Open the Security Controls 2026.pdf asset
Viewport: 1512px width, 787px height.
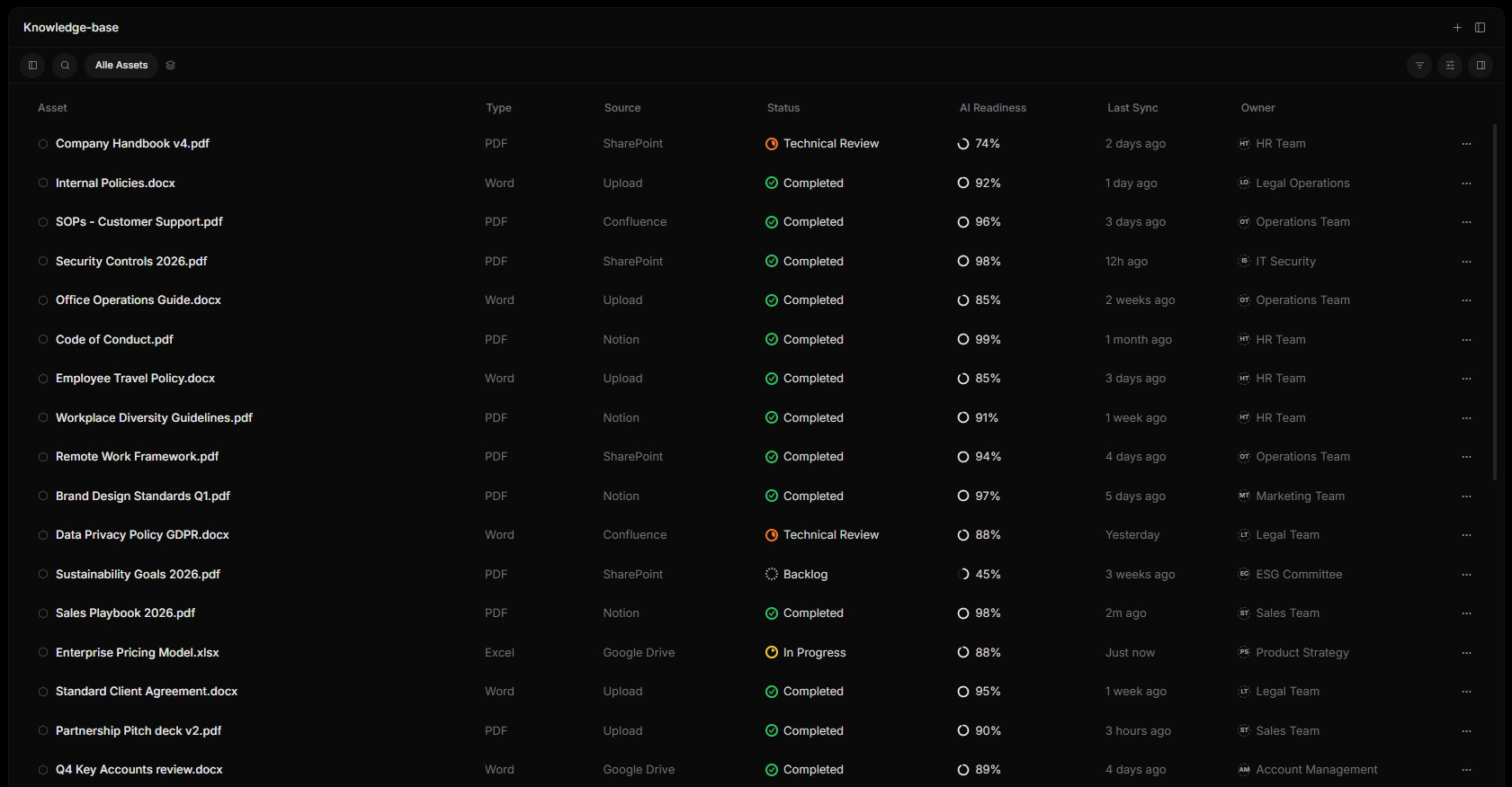[131, 262]
